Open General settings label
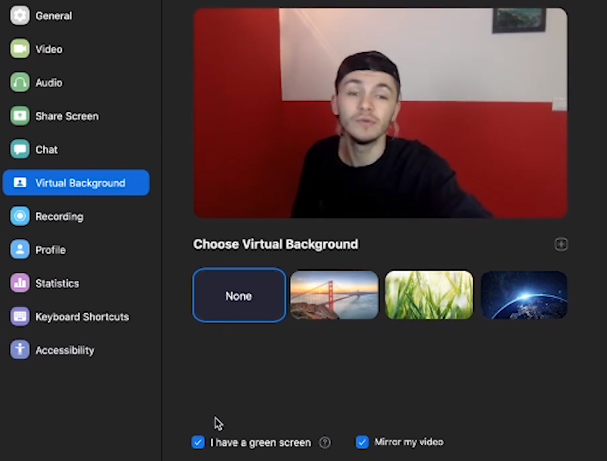Image resolution: width=607 pixels, height=461 pixels. 54,16
